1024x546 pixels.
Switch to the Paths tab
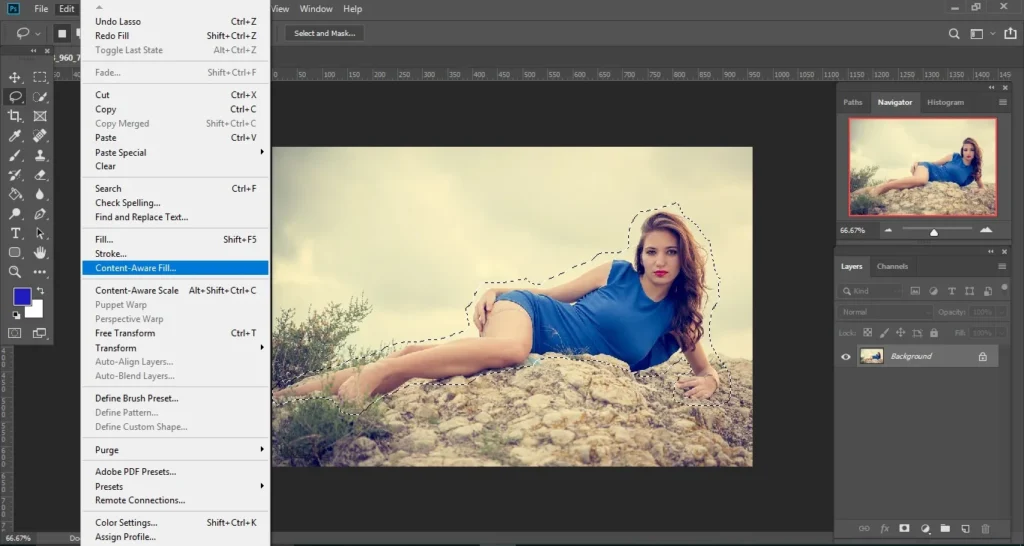click(852, 103)
